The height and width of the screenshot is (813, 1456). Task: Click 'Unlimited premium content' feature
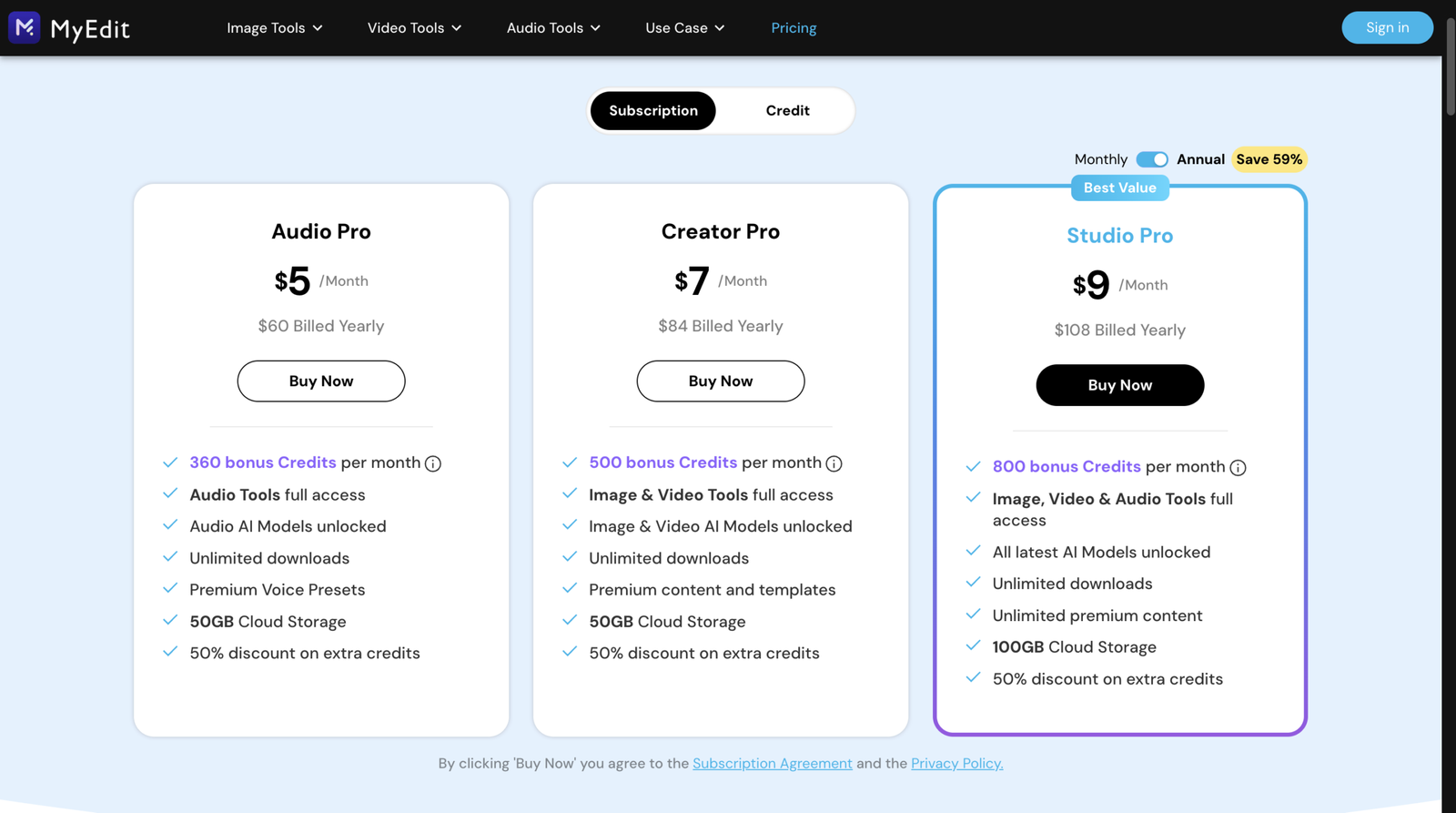click(1097, 615)
